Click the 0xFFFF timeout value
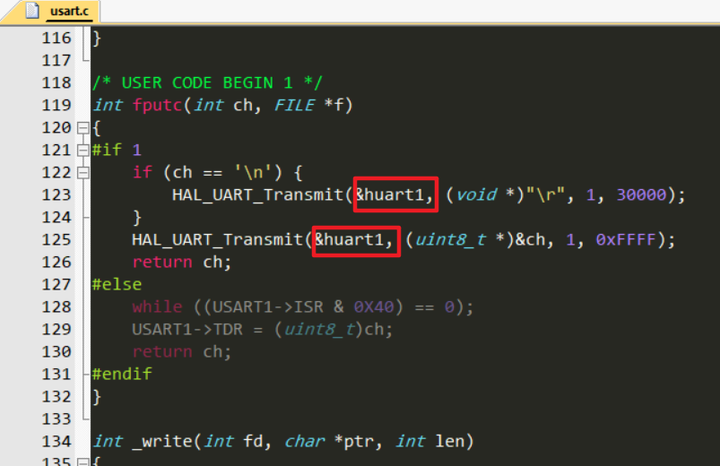The image size is (720, 466). [625, 240]
